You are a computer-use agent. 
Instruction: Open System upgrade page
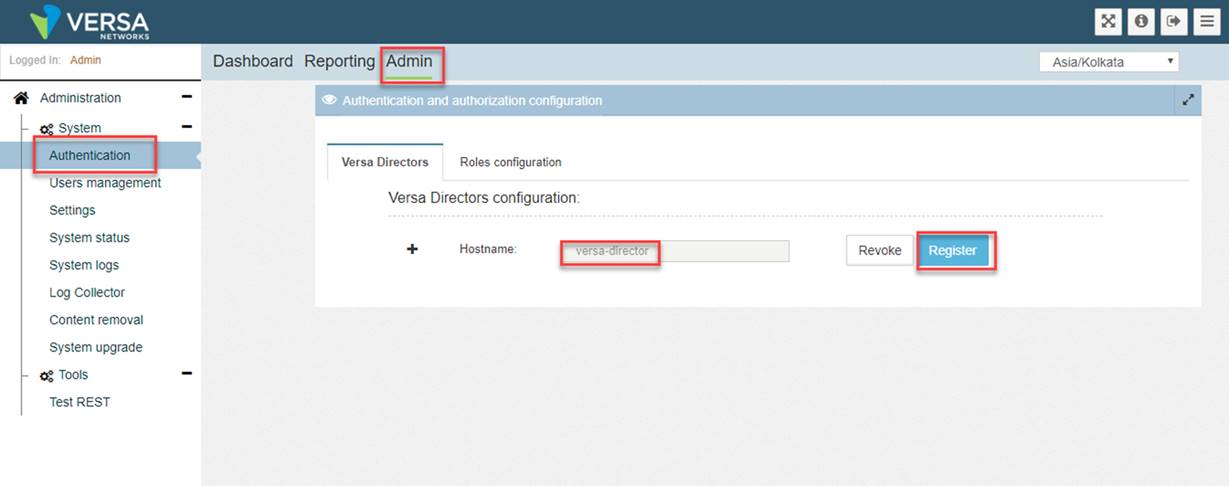coord(96,348)
